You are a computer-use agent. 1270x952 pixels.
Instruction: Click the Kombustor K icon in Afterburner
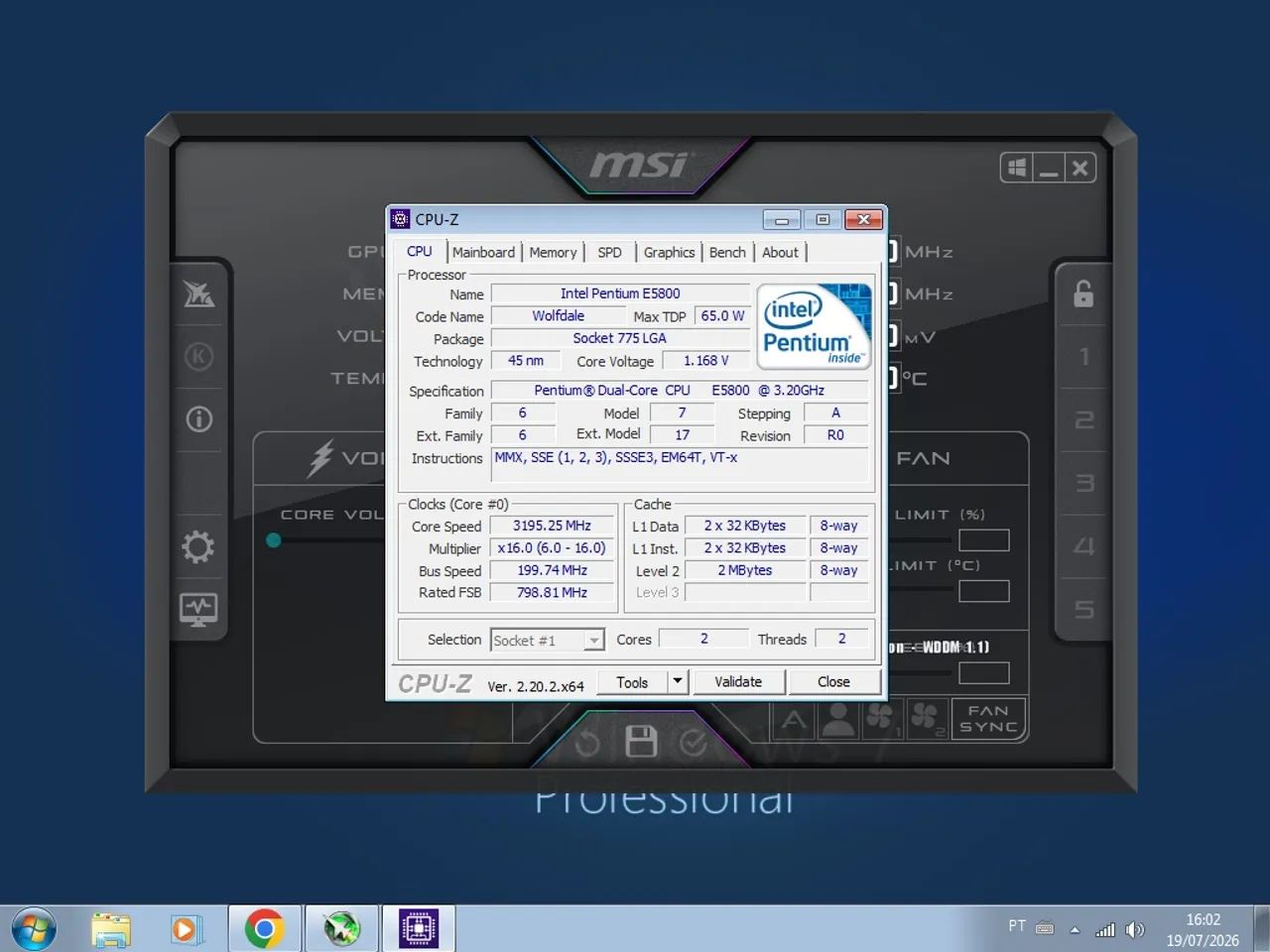coord(198,356)
